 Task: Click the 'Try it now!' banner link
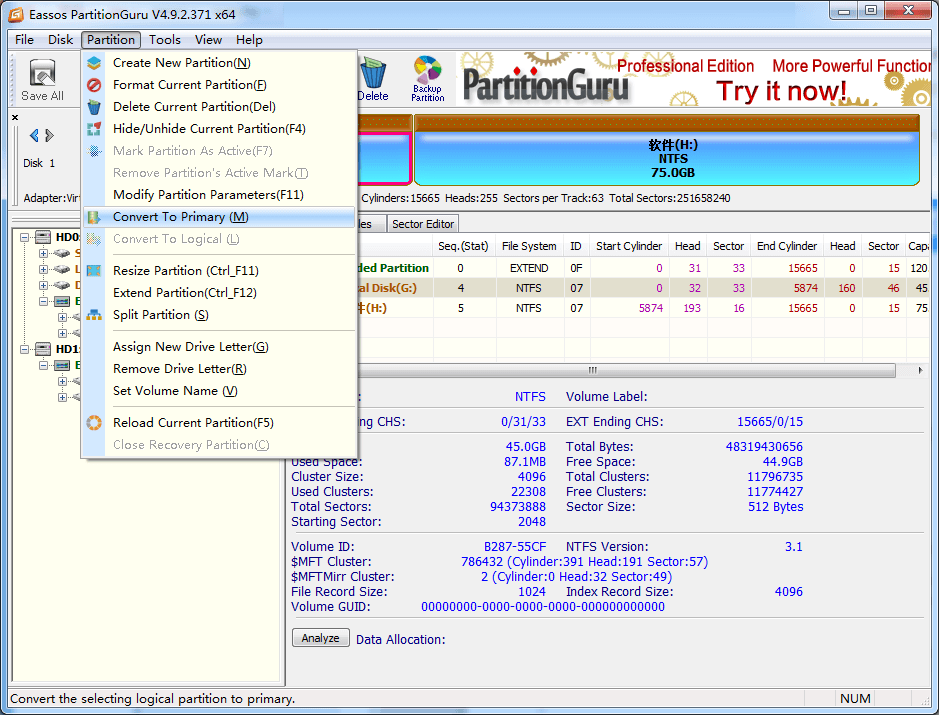click(x=781, y=91)
